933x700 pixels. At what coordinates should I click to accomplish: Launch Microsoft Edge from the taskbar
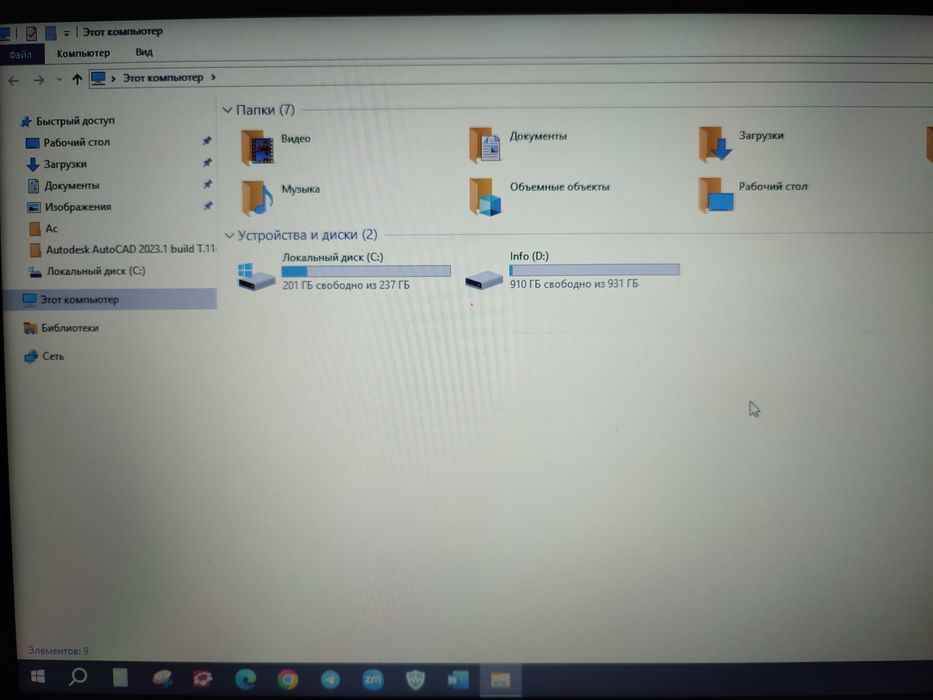[245, 679]
